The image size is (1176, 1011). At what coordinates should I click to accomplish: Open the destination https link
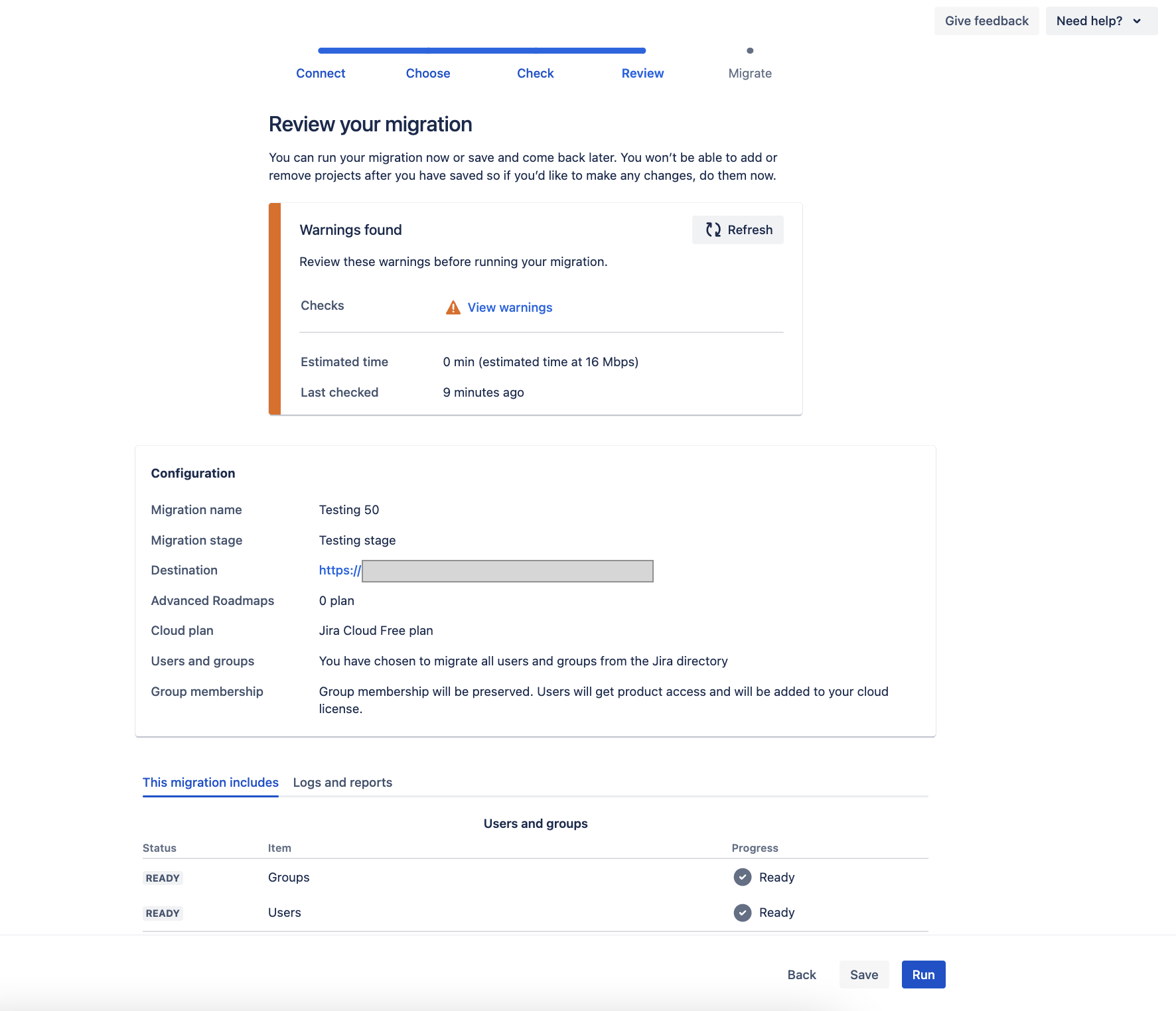(340, 571)
